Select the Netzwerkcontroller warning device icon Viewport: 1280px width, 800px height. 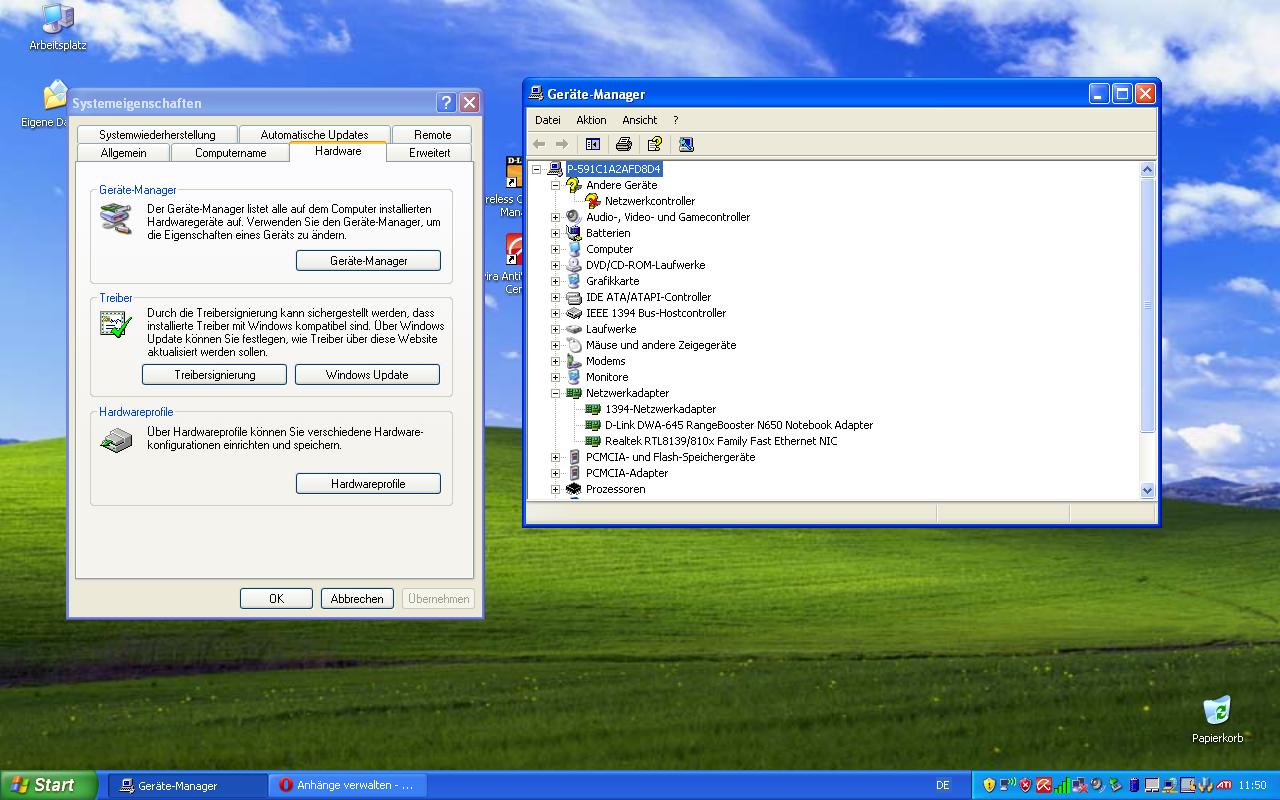(x=593, y=201)
